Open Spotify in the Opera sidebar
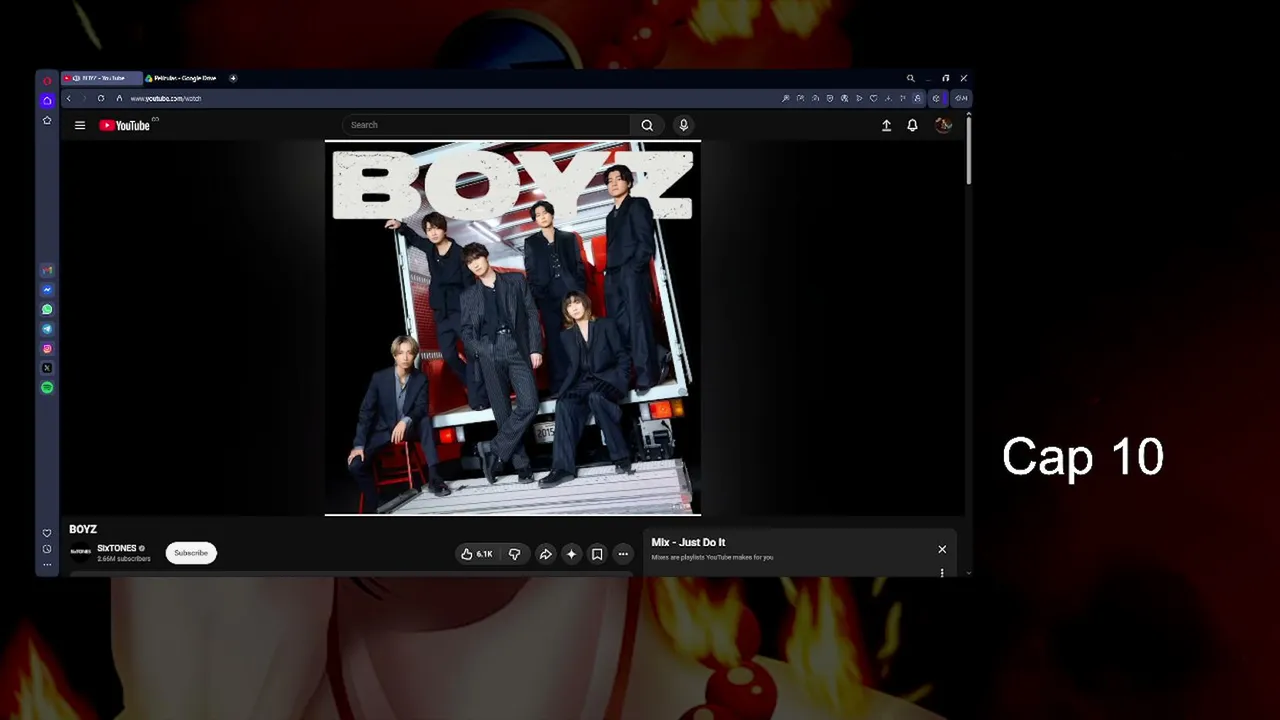 (47, 387)
